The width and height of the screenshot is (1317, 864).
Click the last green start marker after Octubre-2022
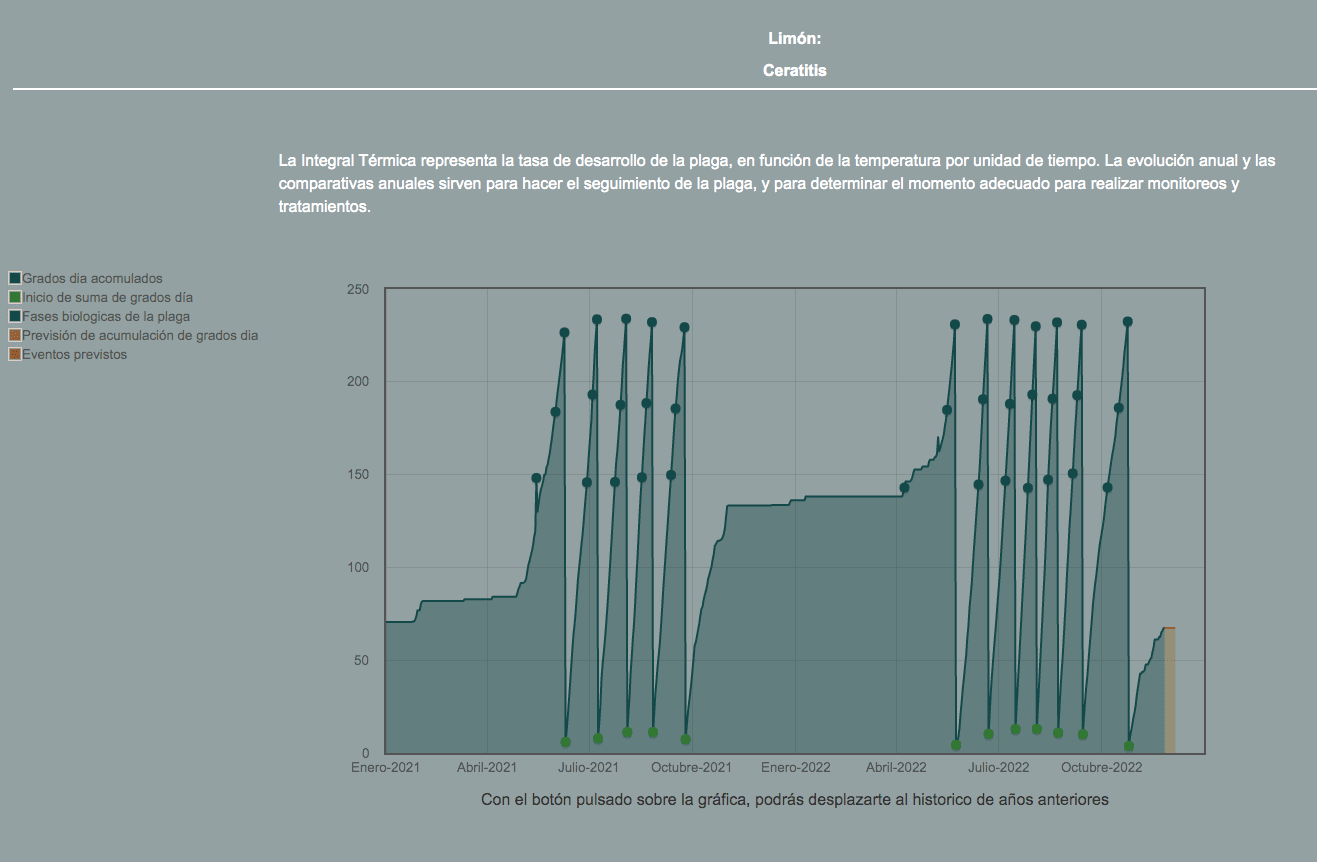(x=1129, y=746)
